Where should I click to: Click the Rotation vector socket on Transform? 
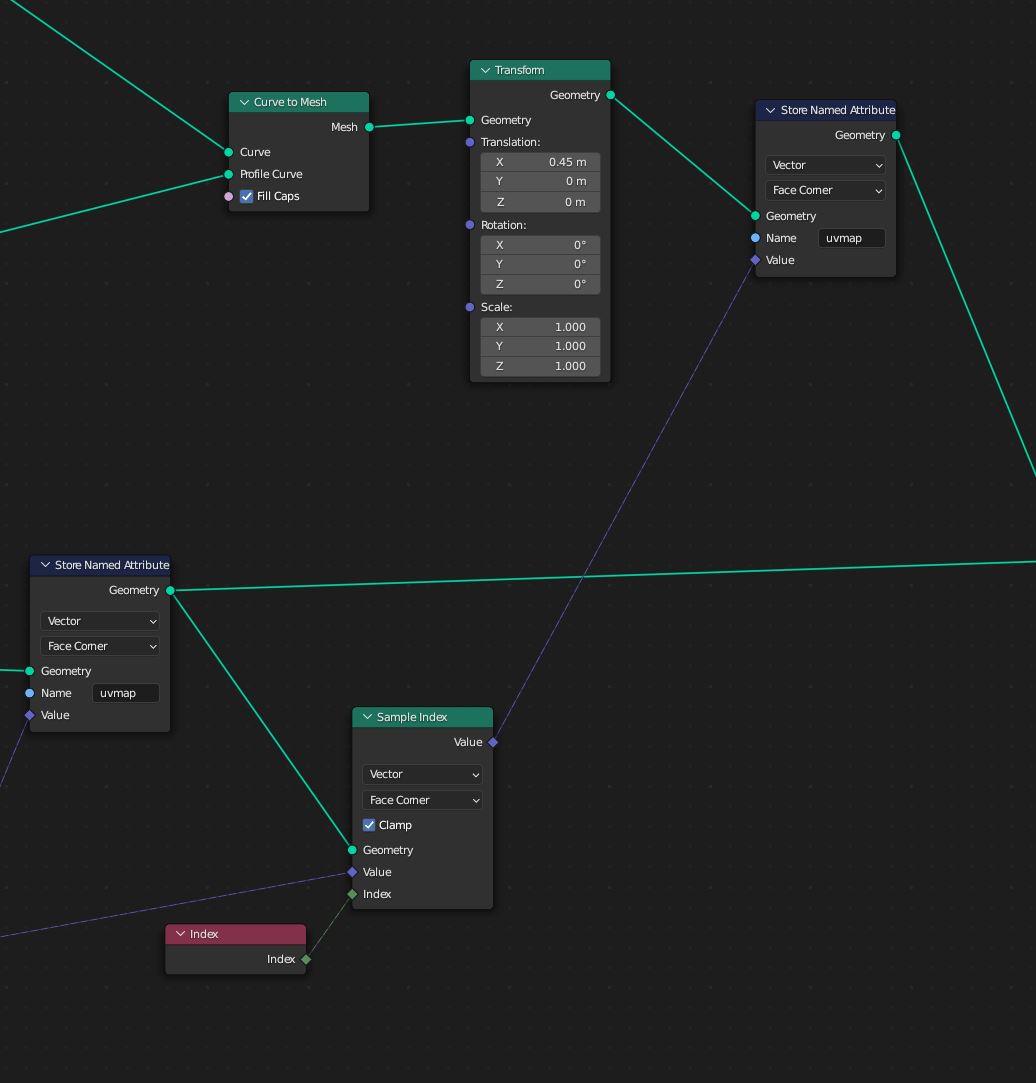point(470,225)
